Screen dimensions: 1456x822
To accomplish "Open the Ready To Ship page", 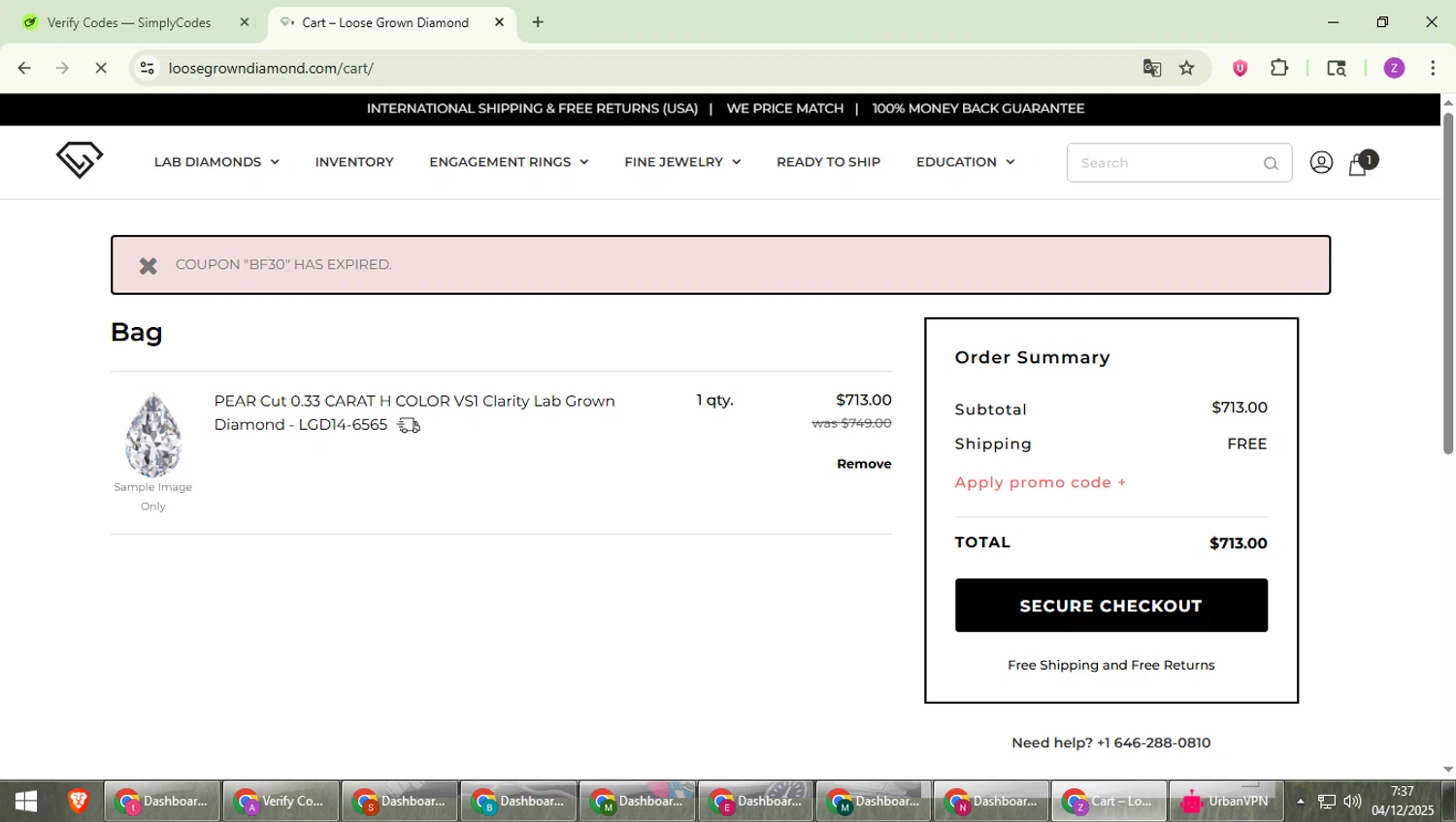I will 828,162.
